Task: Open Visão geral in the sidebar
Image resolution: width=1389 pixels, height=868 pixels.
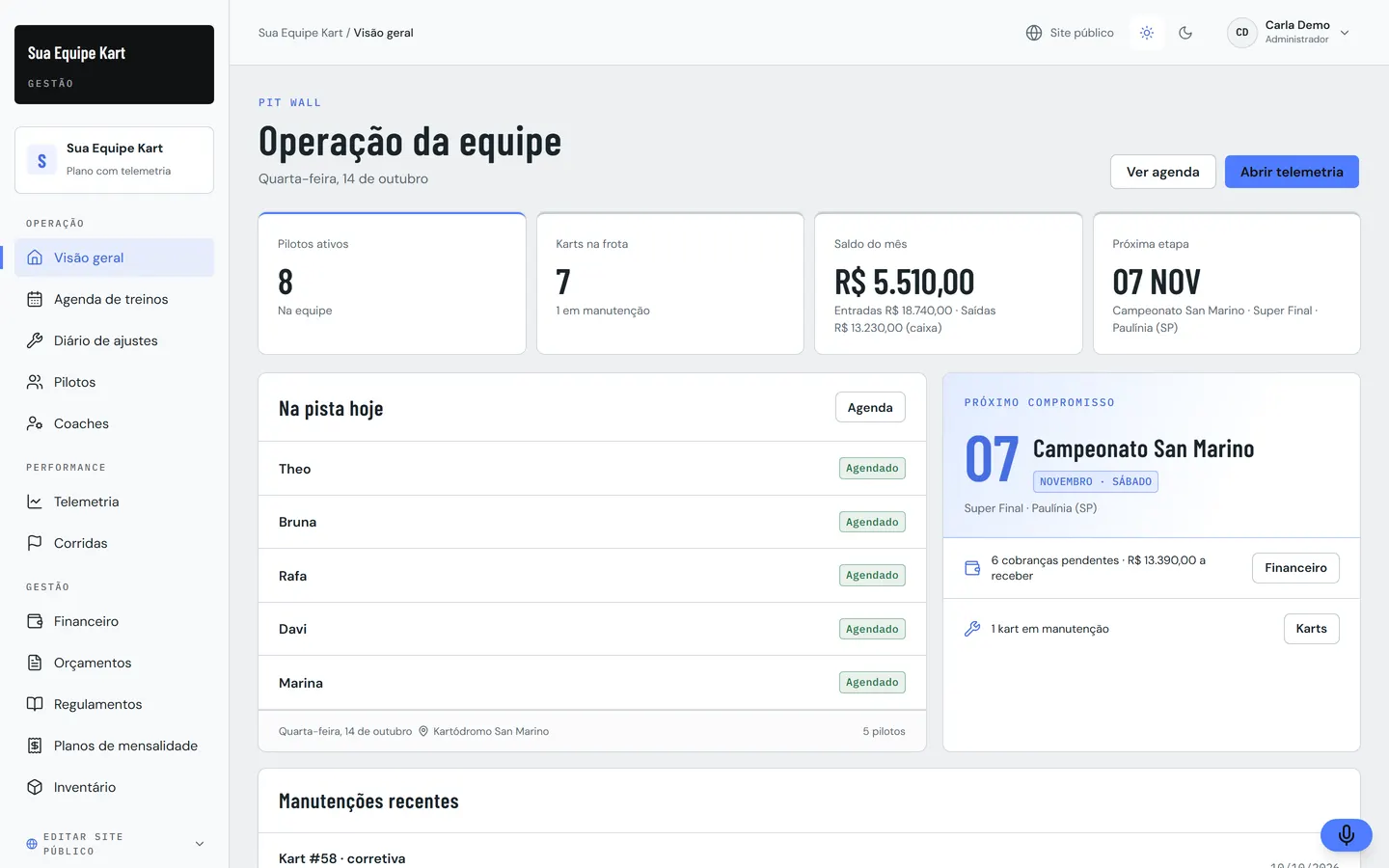Action: tap(114, 258)
